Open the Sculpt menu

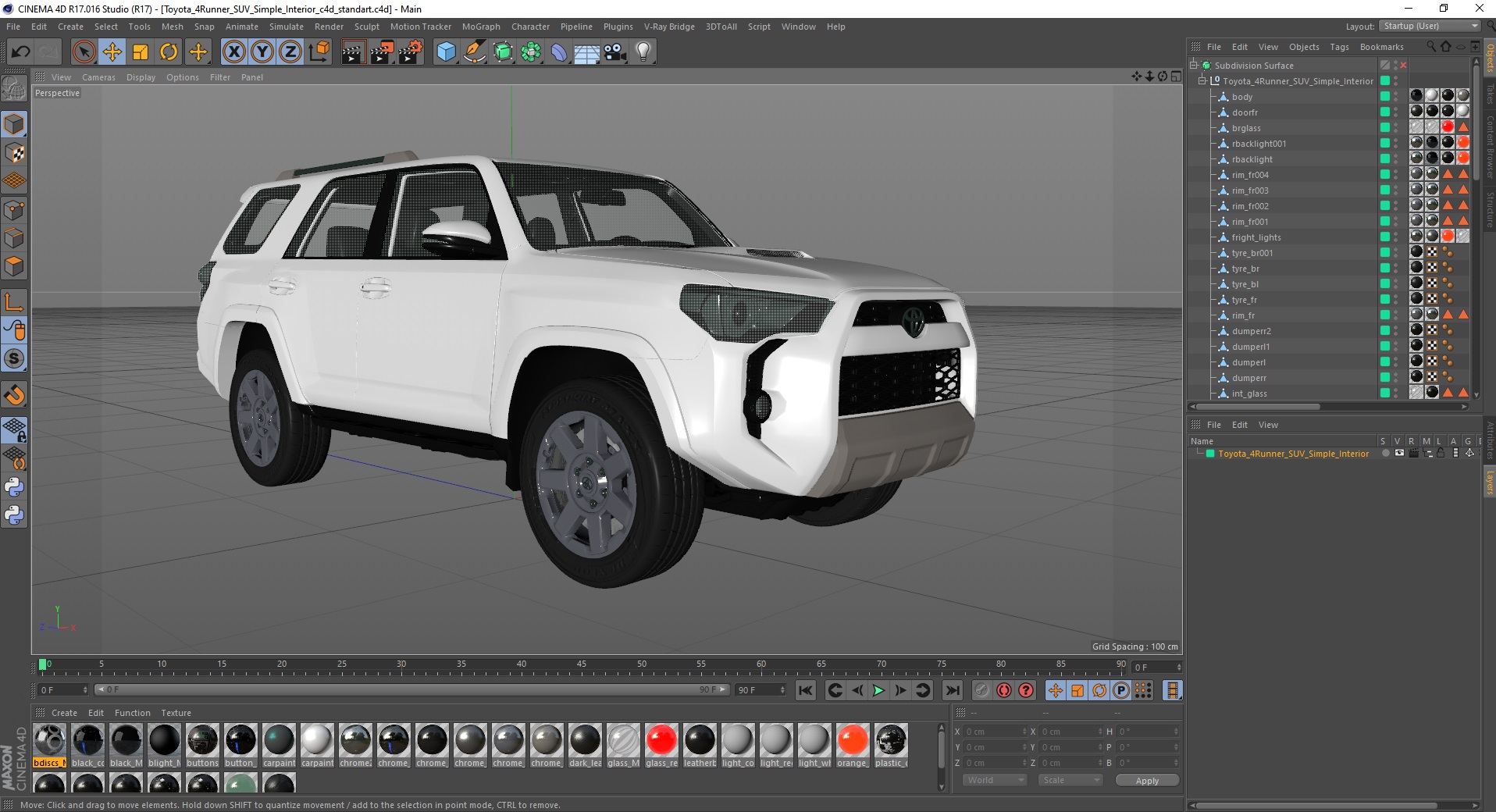click(x=366, y=27)
